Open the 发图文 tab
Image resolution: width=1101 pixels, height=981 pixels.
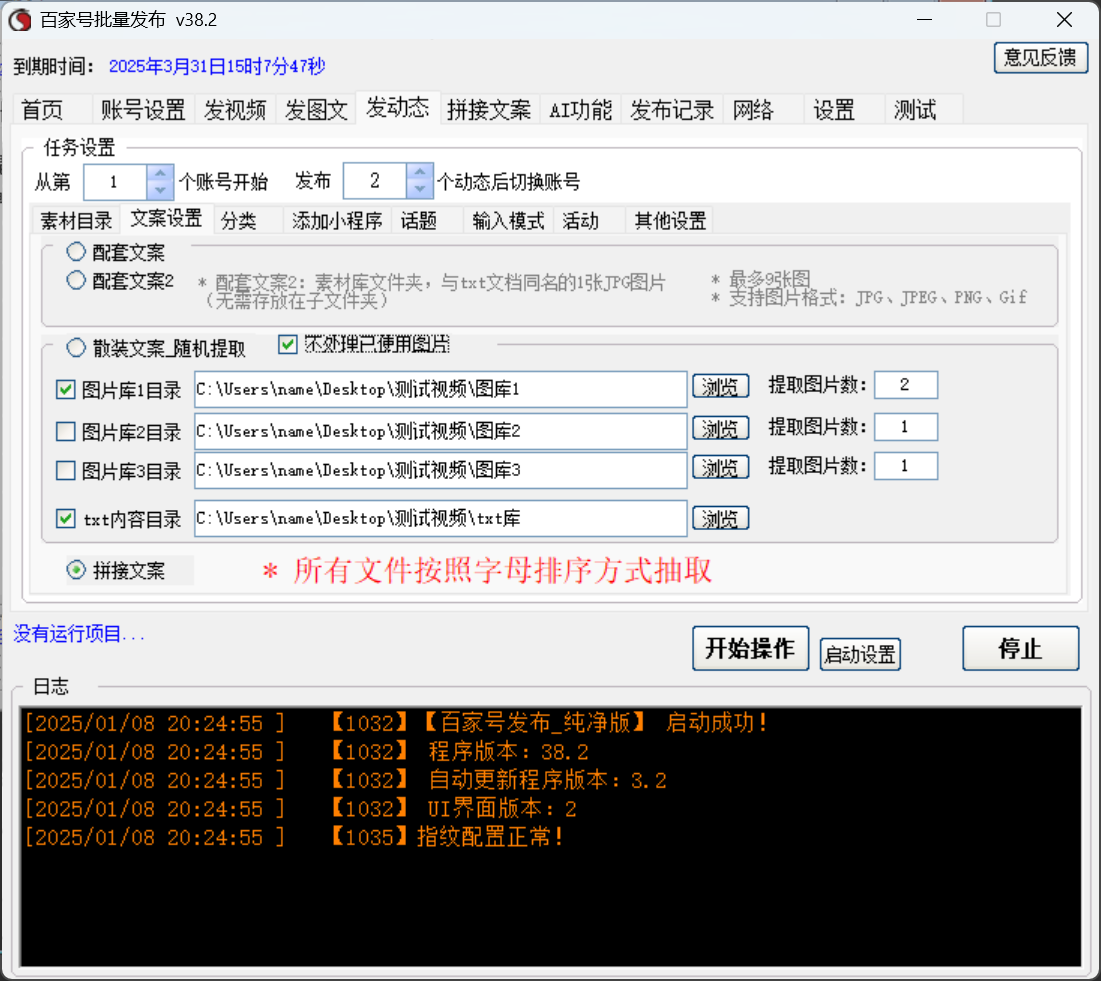(316, 110)
